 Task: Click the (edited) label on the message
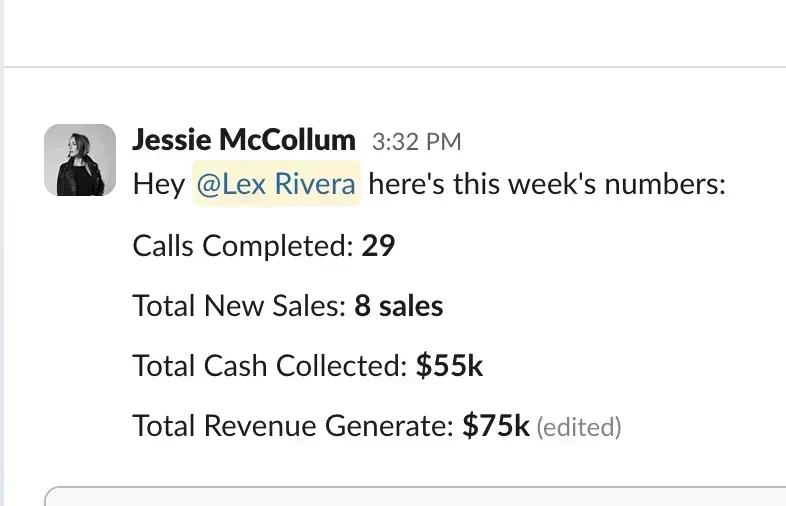[579, 428]
